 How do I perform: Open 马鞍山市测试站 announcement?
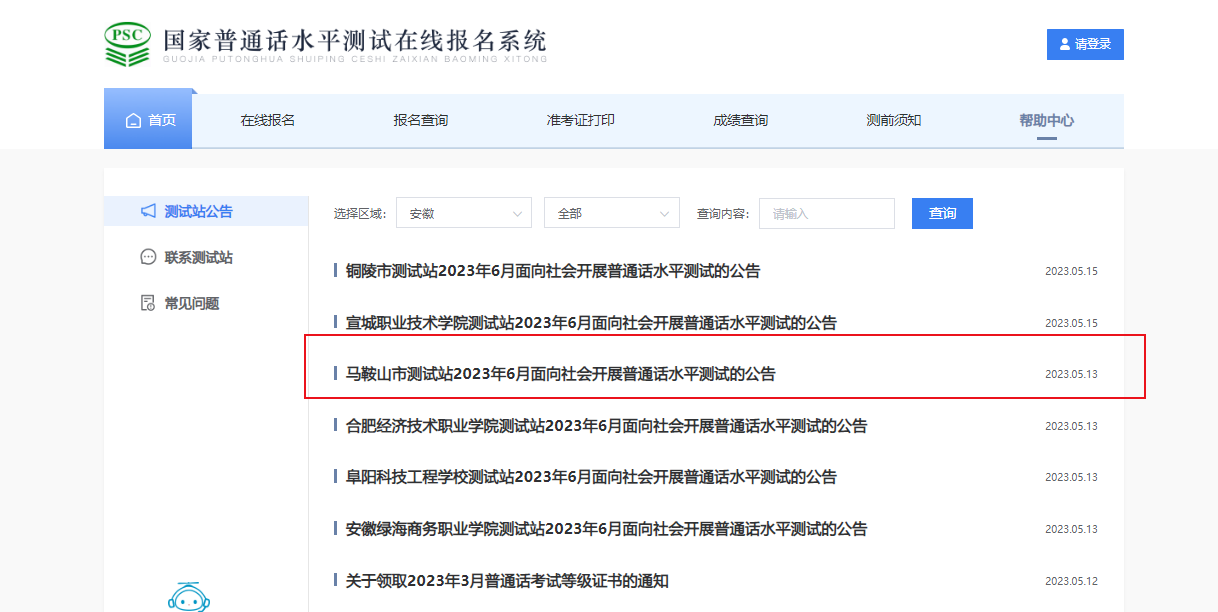pyautogui.click(x=560, y=374)
